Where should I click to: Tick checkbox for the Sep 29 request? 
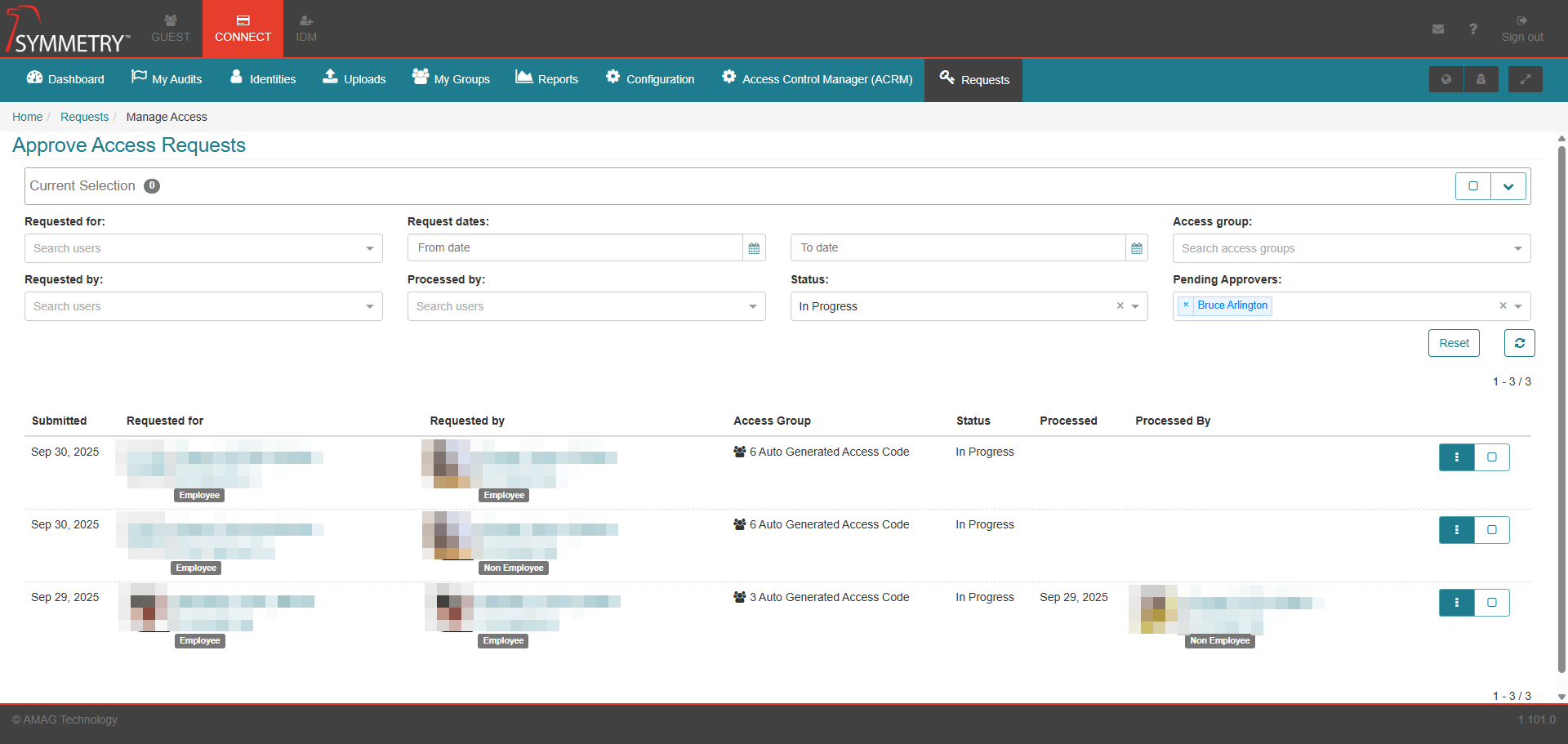tap(1491, 603)
